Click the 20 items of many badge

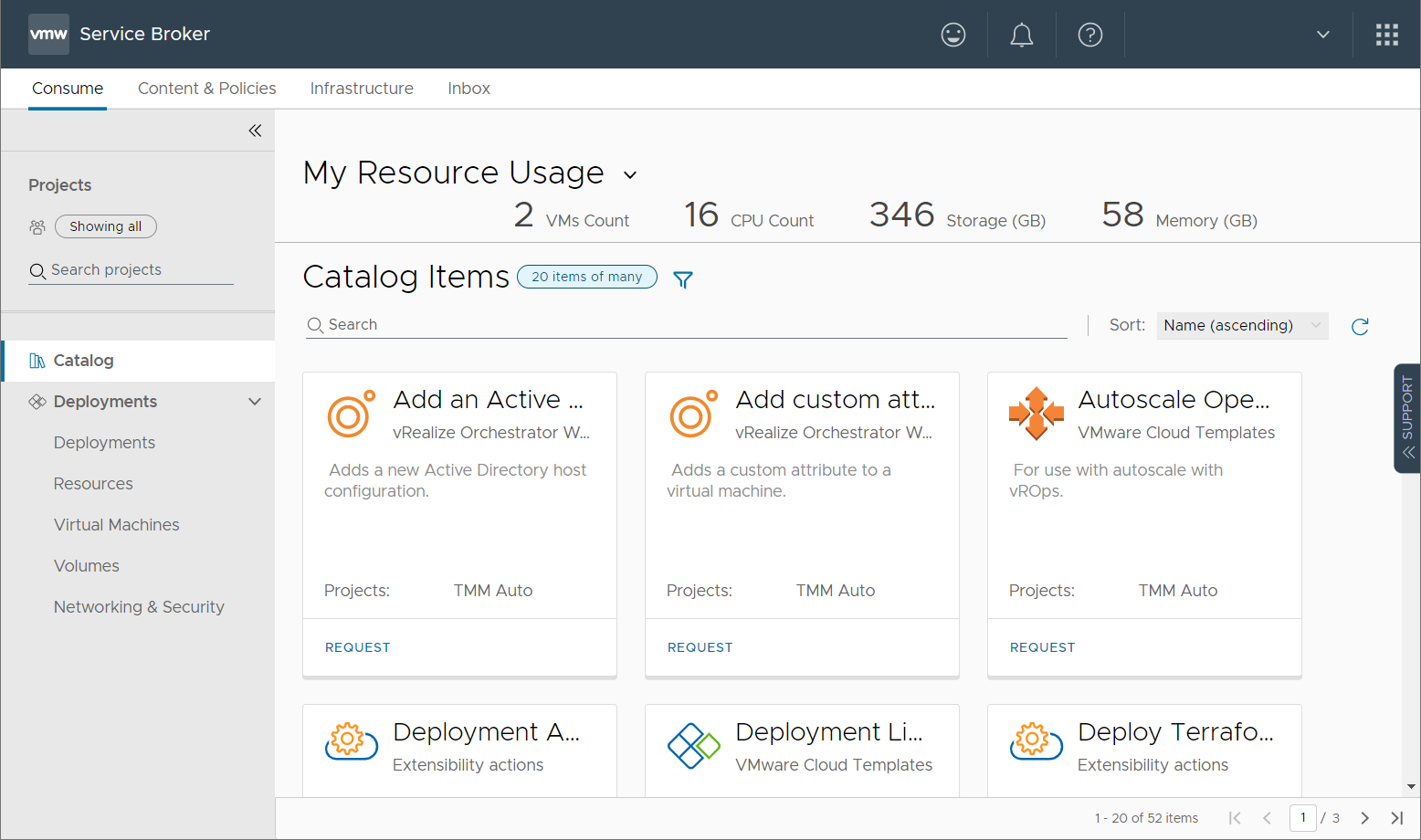click(587, 277)
